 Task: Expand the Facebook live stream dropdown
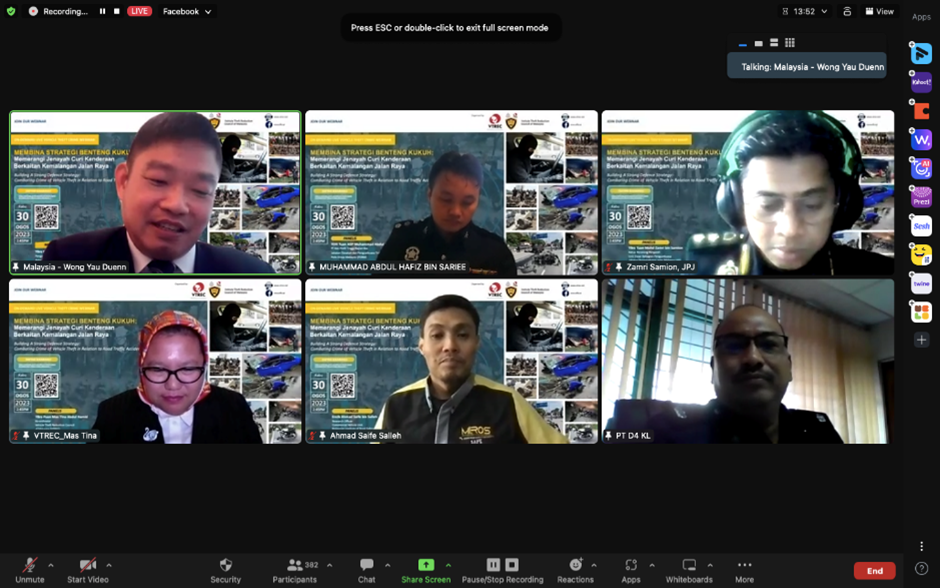208,11
